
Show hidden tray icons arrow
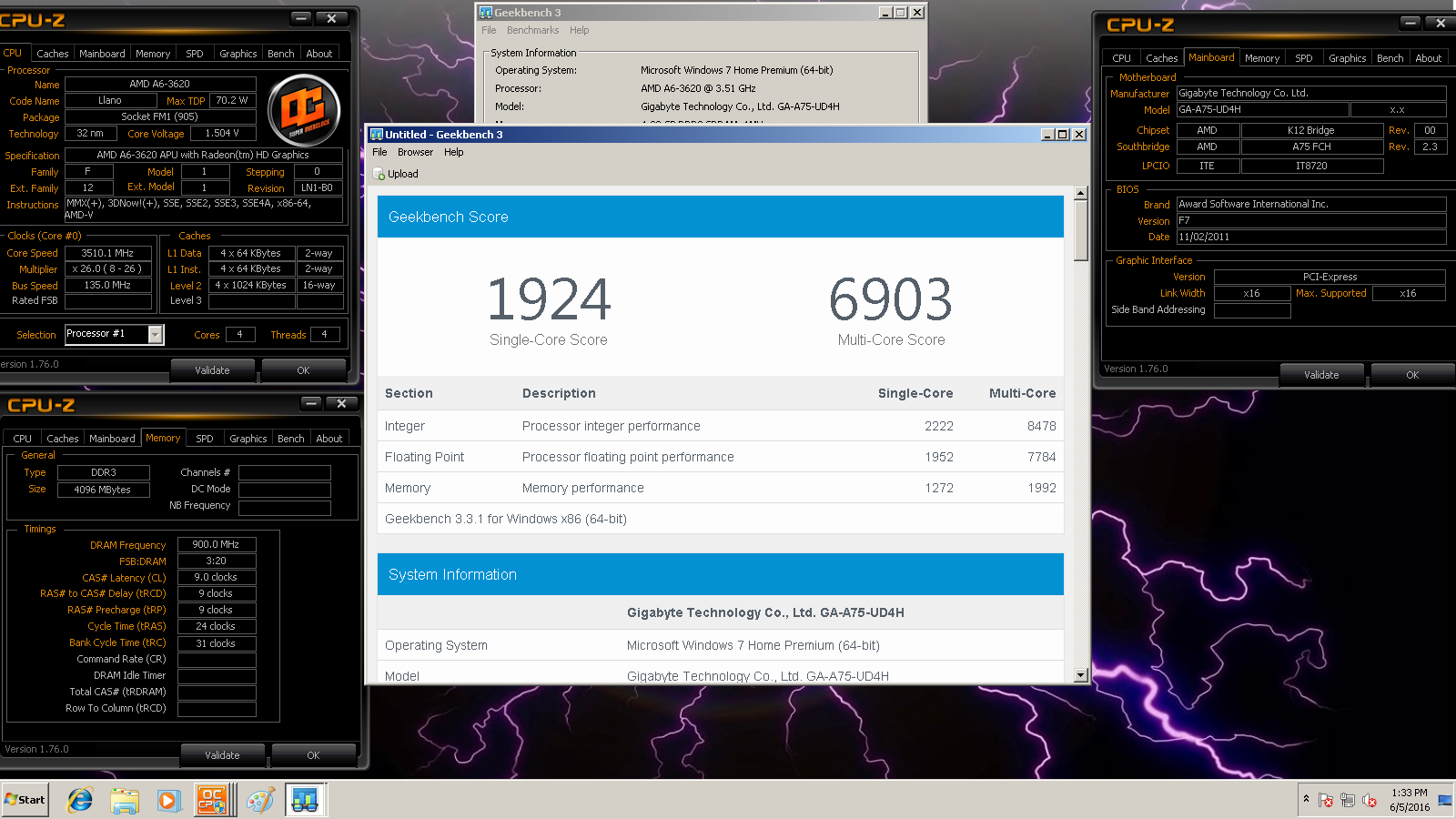point(1306,799)
